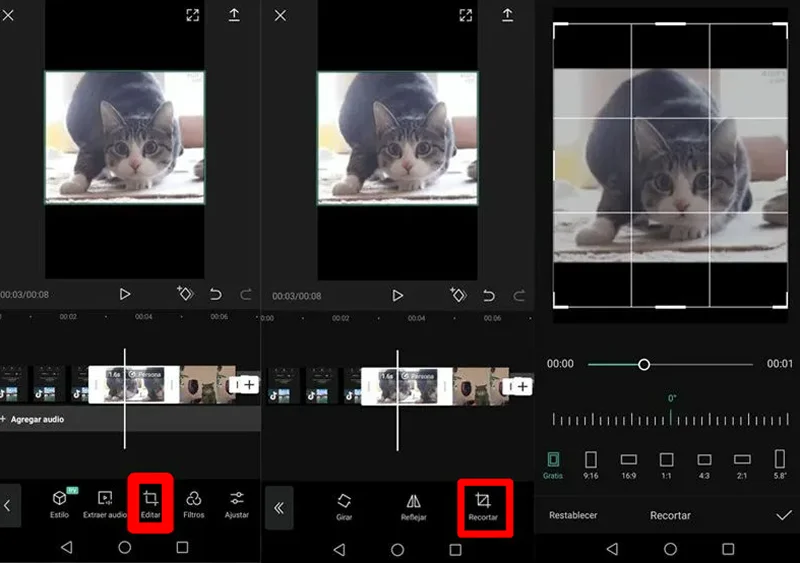Select the 1:1 aspect ratio

coord(666,464)
